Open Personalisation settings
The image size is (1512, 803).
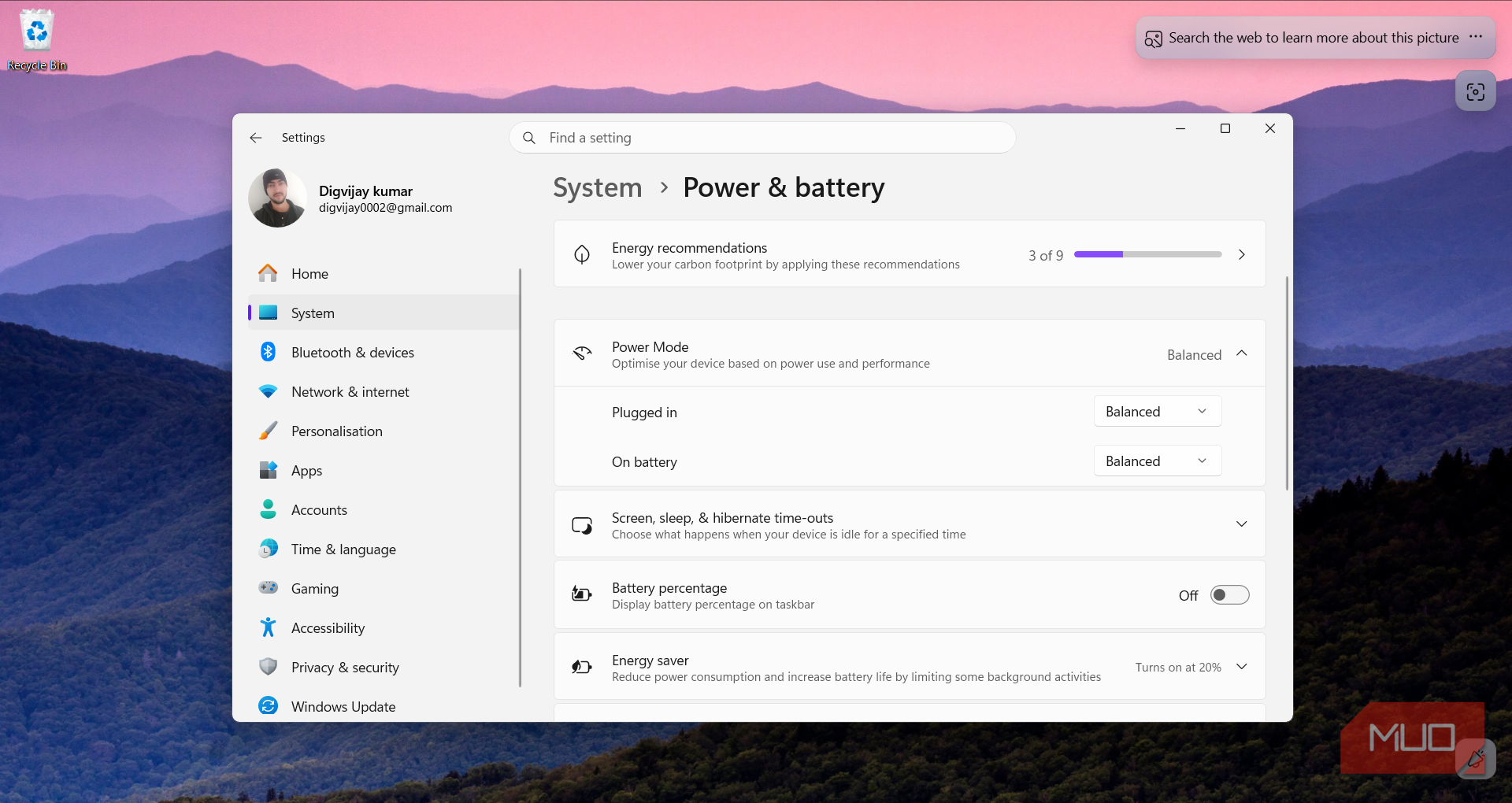[x=384, y=431]
